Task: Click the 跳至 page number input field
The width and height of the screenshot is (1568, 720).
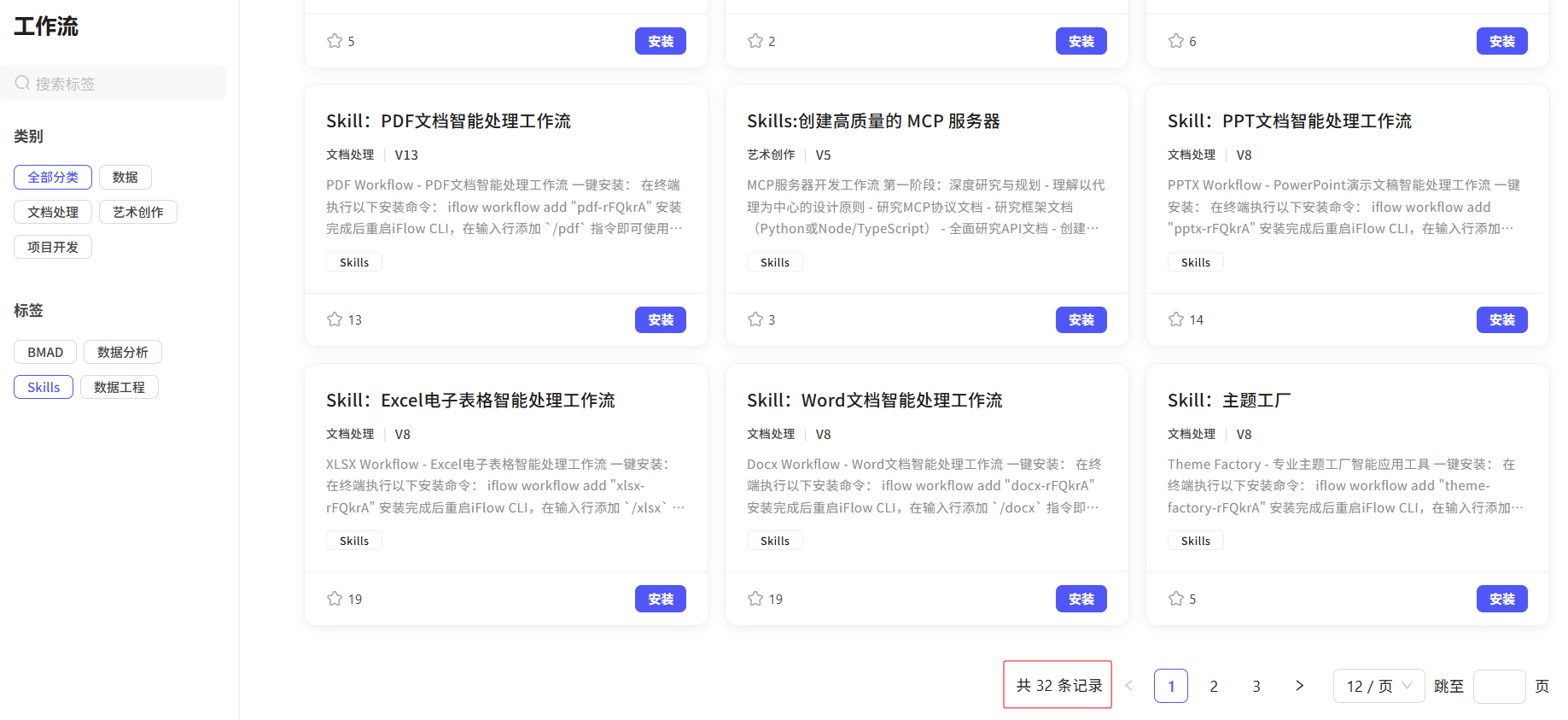Action: [1499, 686]
